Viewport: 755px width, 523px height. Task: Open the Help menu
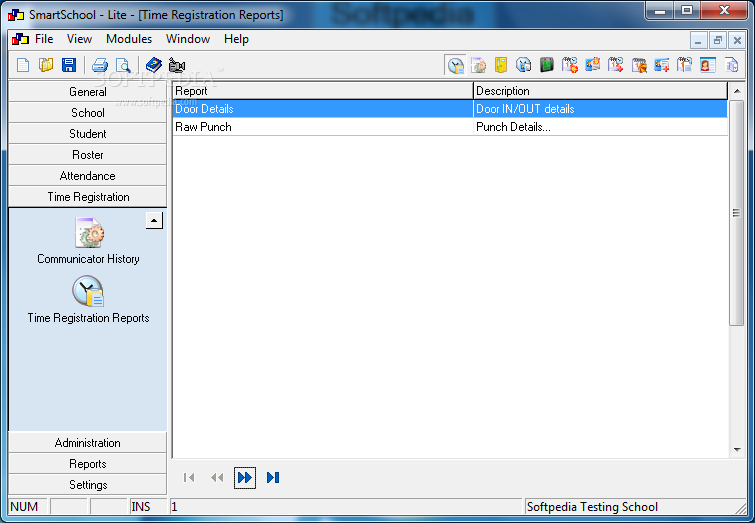[x=236, y=39]
